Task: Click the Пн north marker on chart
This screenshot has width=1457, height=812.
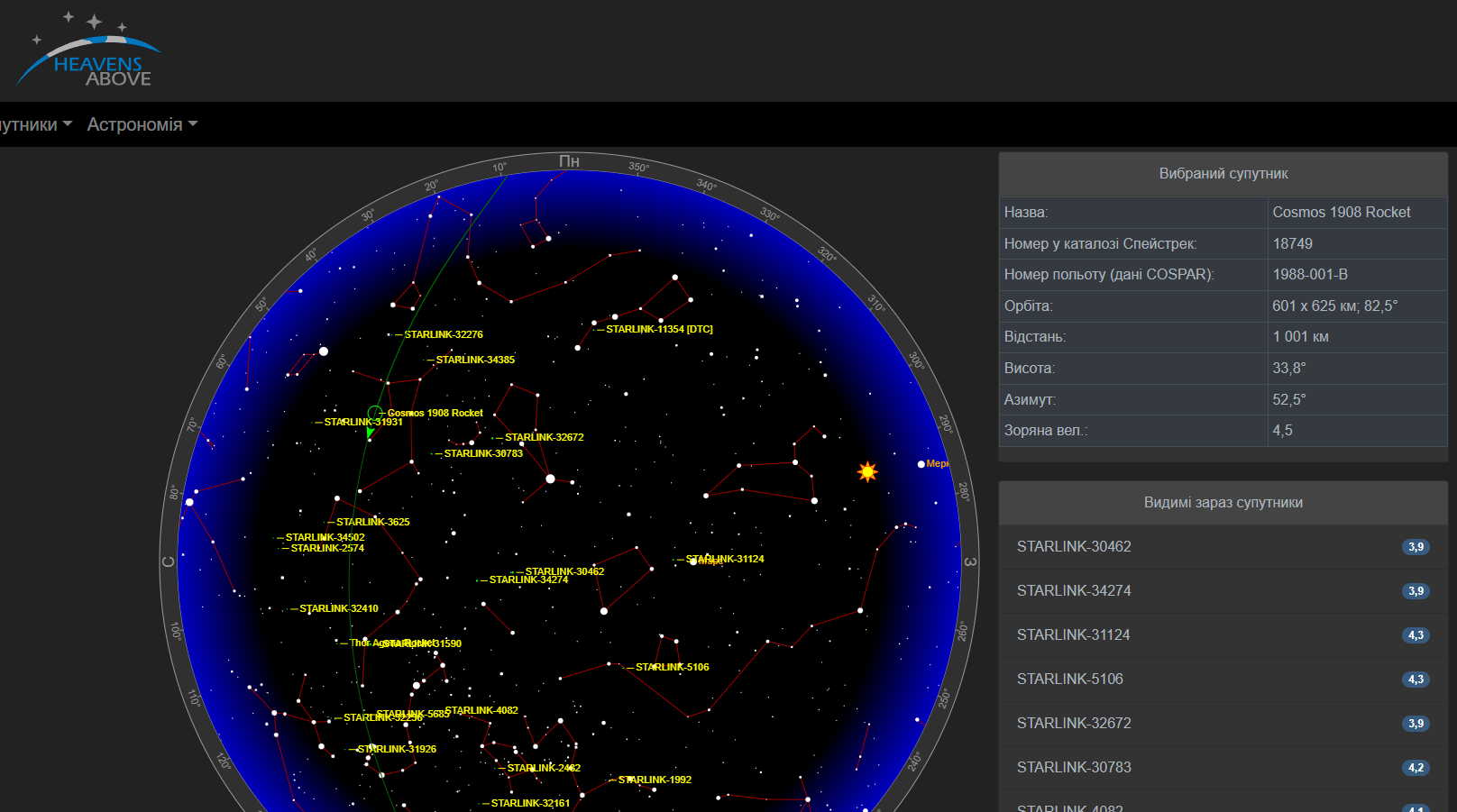Action: pyautogui.click(x=569, y=162)
